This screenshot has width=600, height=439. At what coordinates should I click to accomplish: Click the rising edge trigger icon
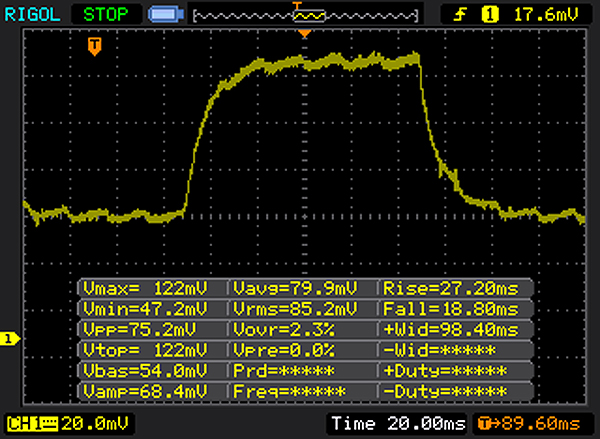[x=461, y=14]
